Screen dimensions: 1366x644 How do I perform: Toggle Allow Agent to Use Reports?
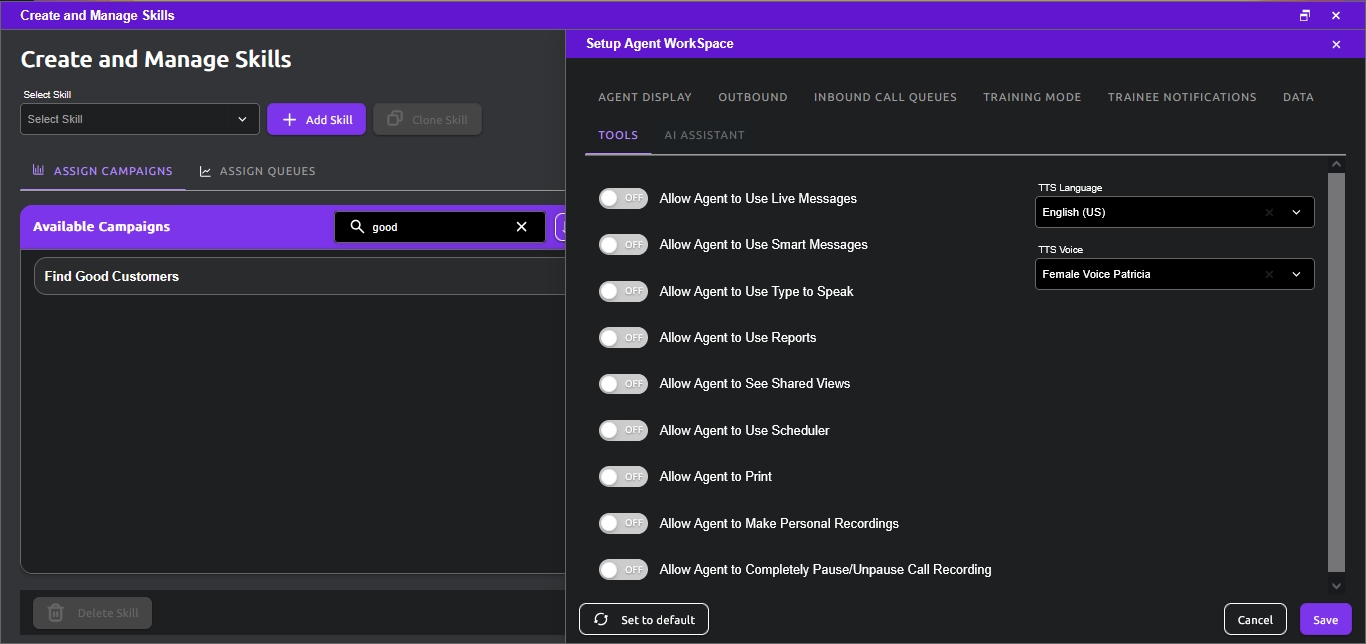pos(623,337)
